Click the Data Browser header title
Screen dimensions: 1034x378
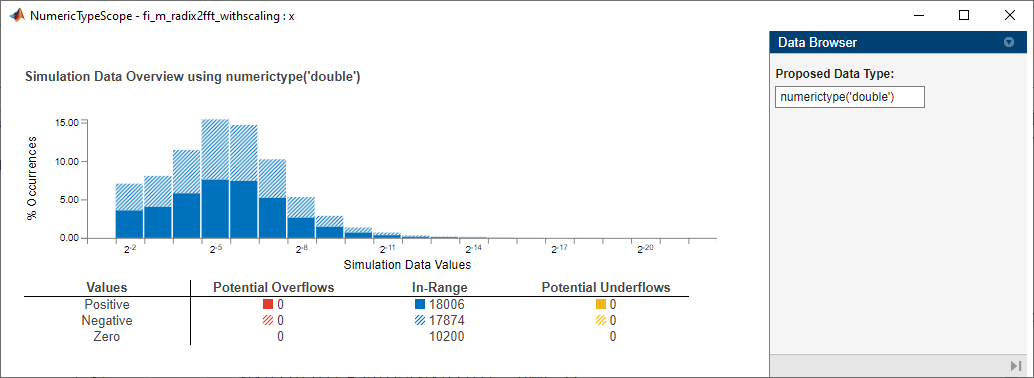pos(818,42)
